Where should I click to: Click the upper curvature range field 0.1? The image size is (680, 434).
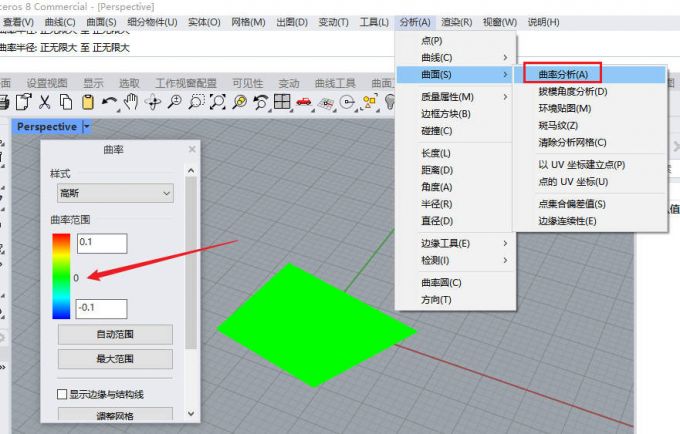(x=101, y=243)
